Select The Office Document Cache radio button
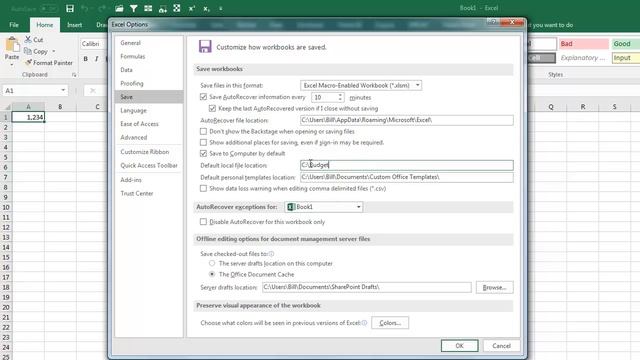 [212, 274]
